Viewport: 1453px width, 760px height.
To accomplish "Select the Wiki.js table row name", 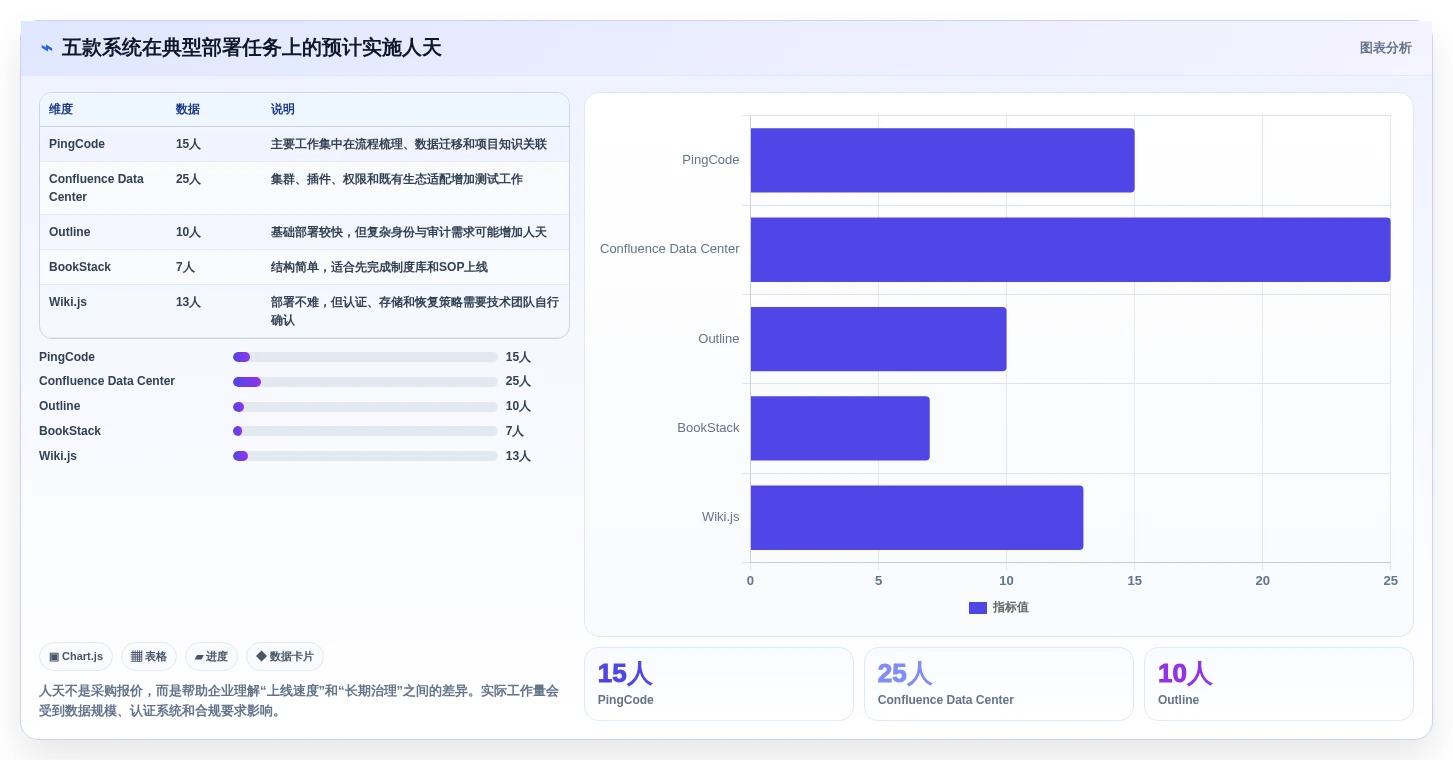I will [68, 302].
